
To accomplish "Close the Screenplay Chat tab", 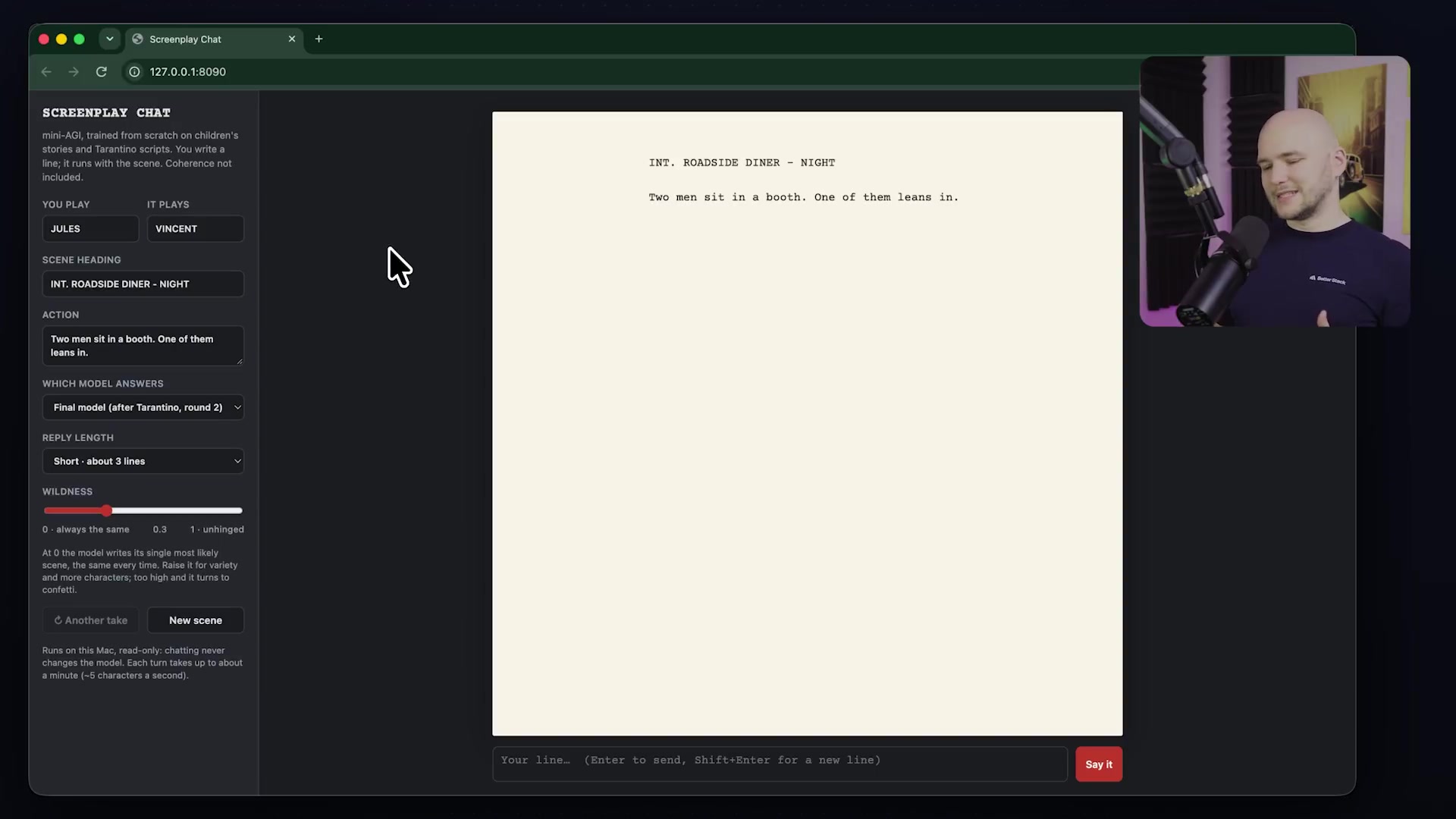I will click(x=292, y=39).
